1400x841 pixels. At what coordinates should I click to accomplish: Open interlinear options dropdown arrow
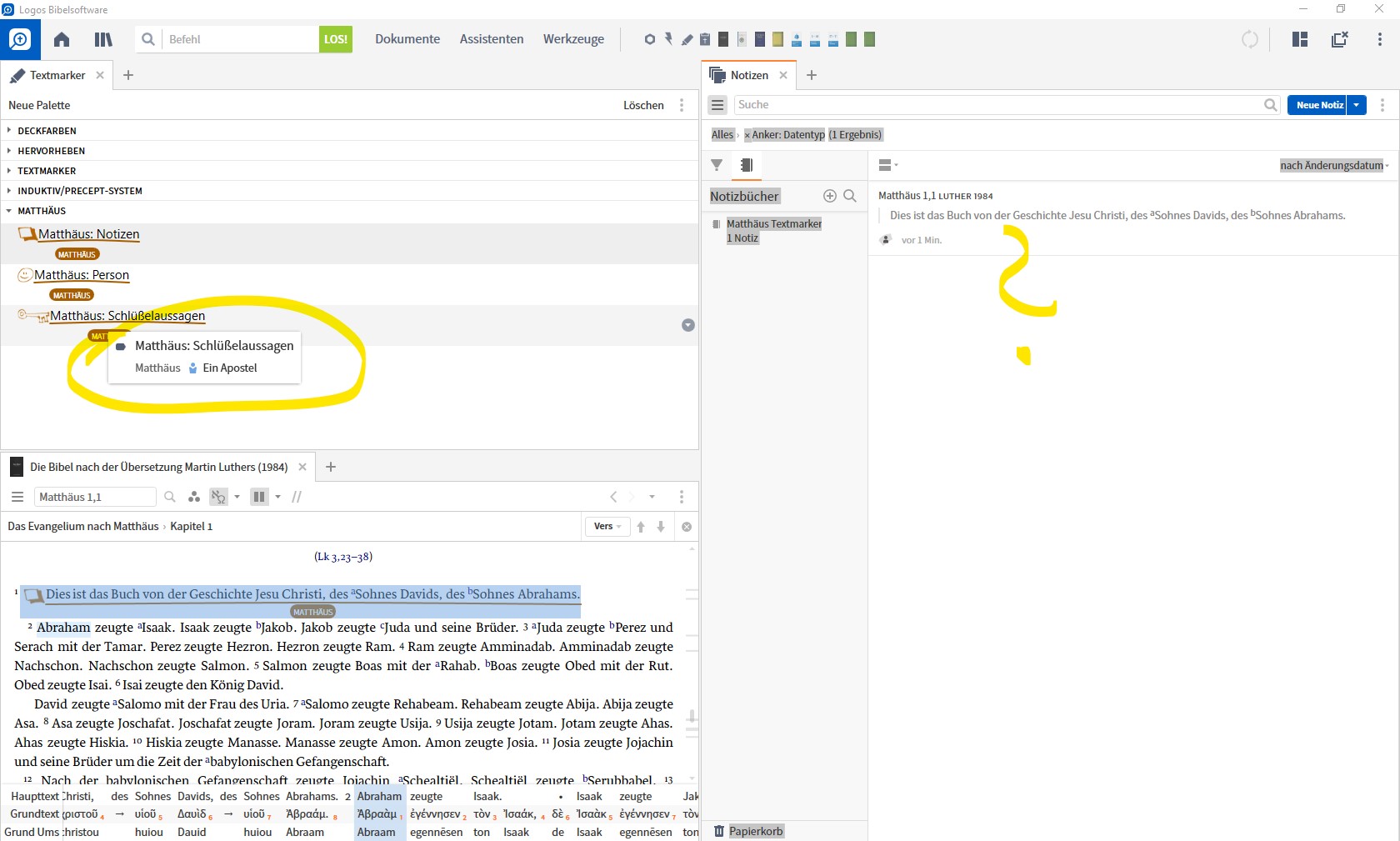coord(237,497)
